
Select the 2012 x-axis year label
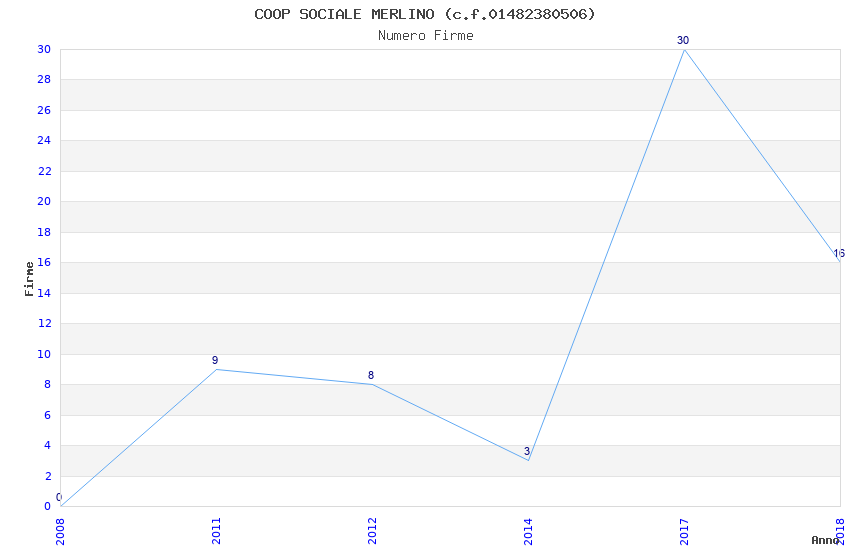[x=372, y=531]
